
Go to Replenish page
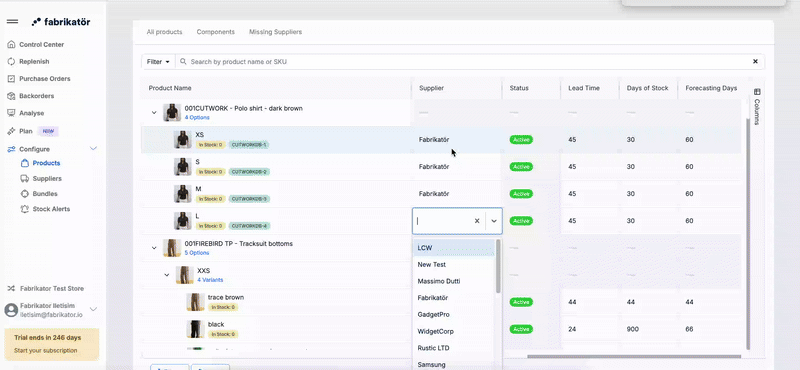tap(34, 61)
